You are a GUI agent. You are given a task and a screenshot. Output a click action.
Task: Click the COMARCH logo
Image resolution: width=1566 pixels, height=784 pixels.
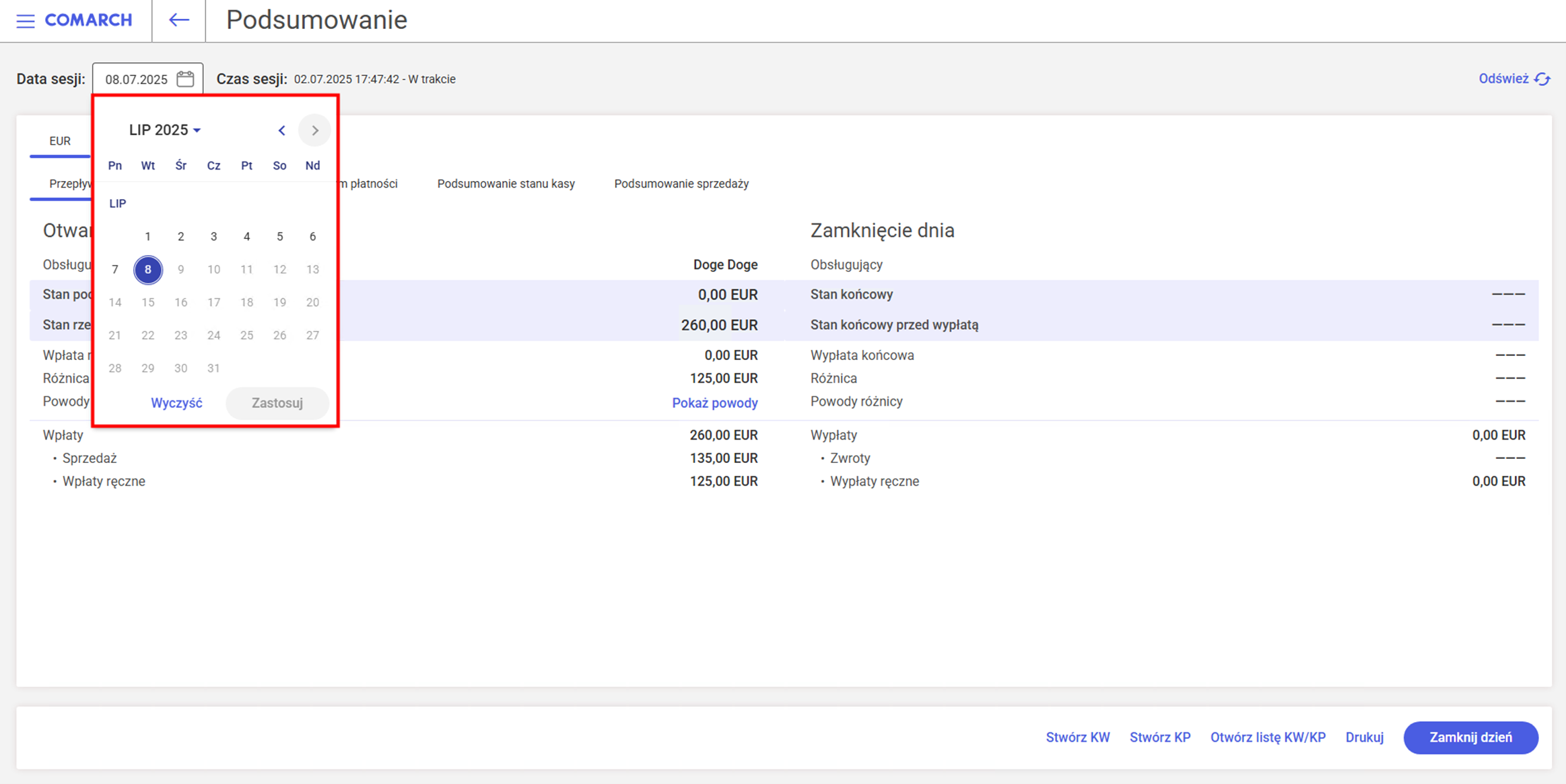pos(88,20)
